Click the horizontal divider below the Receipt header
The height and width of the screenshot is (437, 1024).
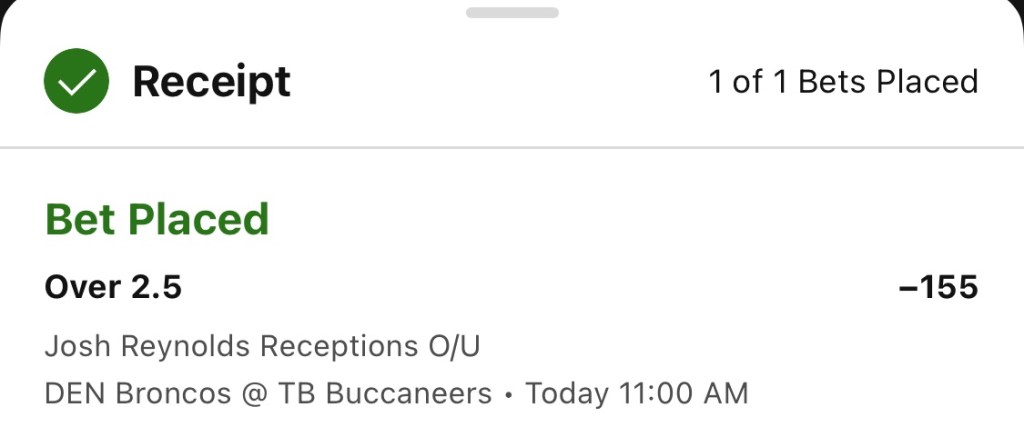click(x=512, y=148)
